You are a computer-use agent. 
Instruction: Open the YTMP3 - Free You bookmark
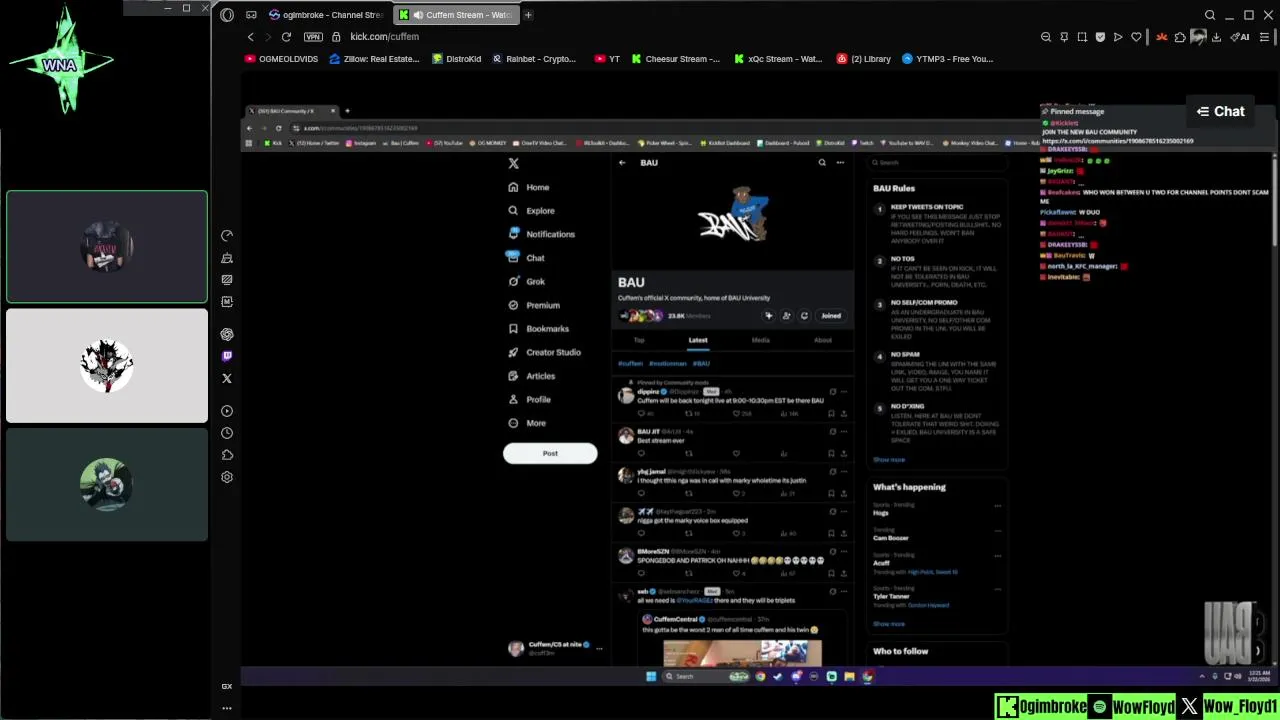[x=948, y=59]
